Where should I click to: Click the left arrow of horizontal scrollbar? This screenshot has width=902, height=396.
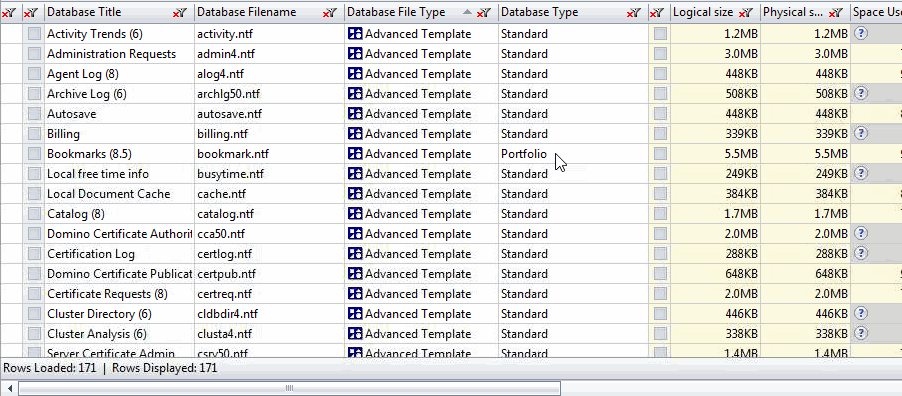point(9,388)
